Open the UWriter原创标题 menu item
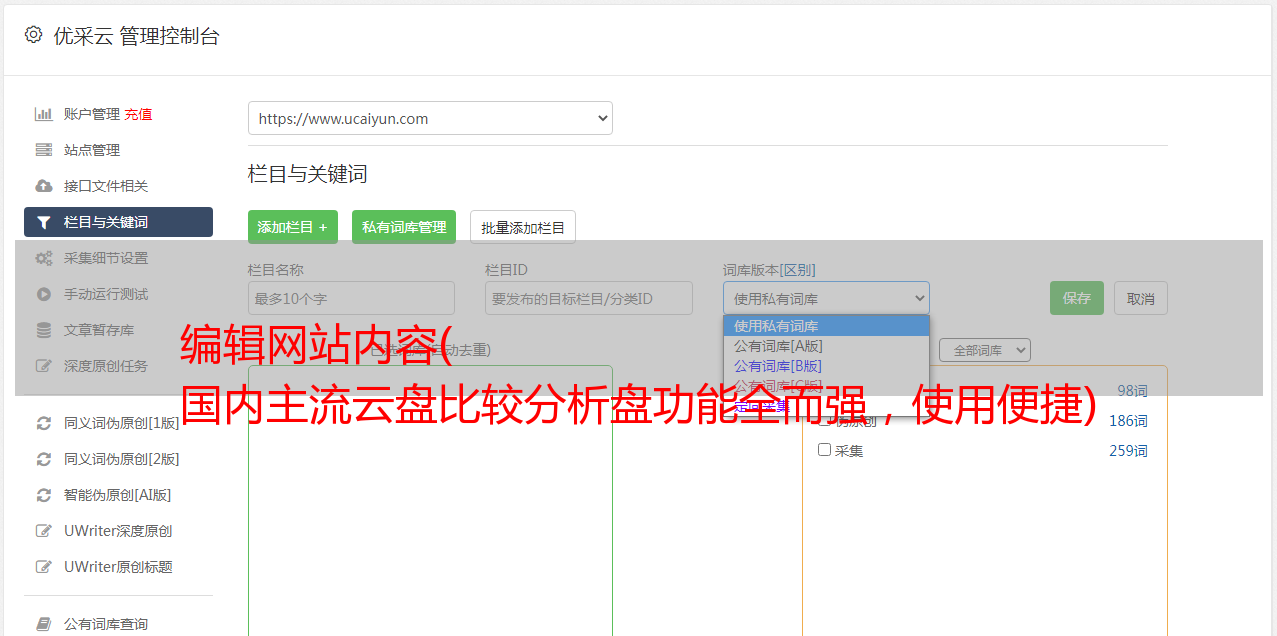 tap(118, 567)
